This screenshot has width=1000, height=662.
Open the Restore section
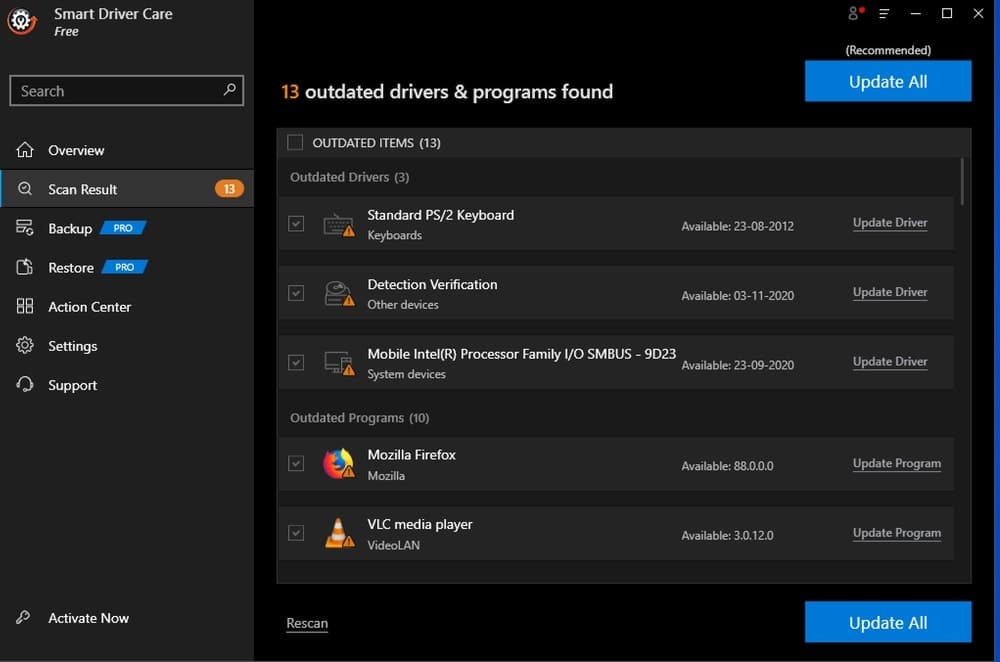click(x=127, y=267)
